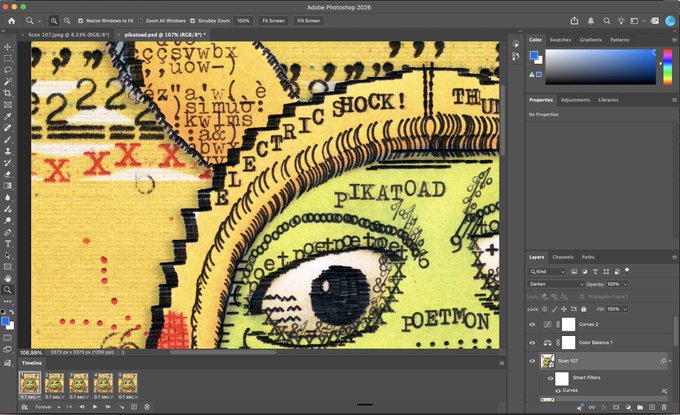Pick a color in the blue color field
The height and width of the screenshot is (415, 680).
tap(601, 67)
